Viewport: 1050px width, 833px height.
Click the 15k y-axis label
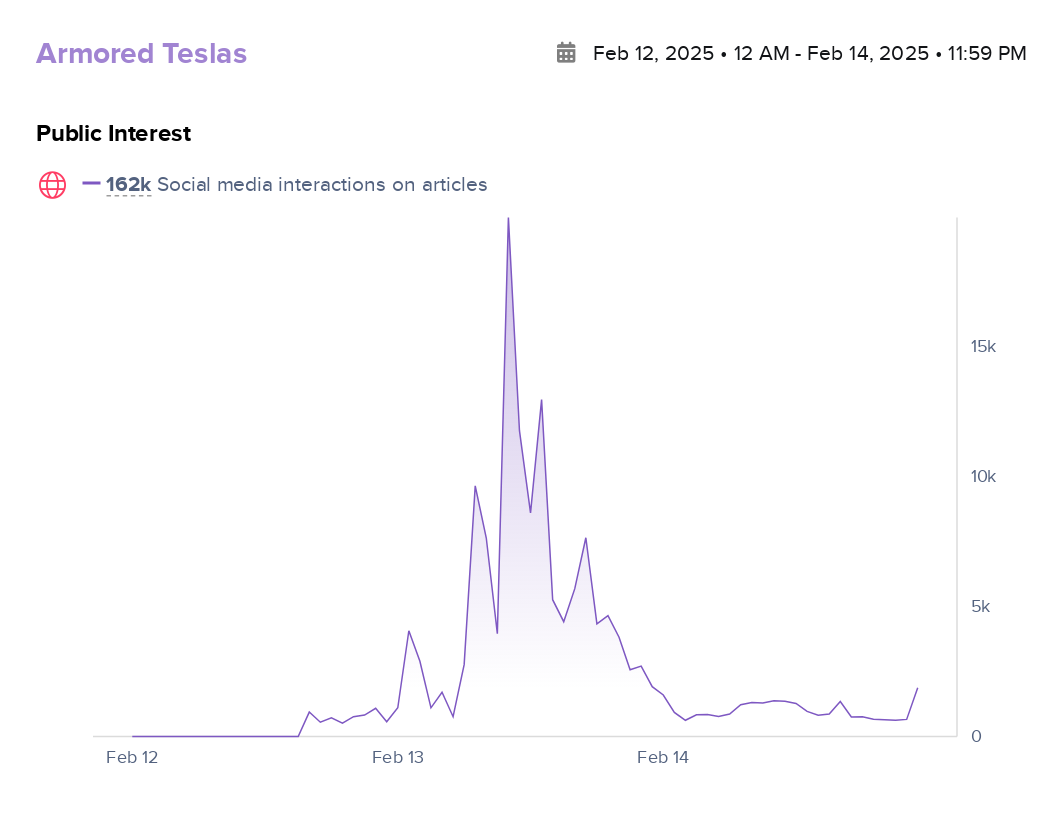point(983,347)
